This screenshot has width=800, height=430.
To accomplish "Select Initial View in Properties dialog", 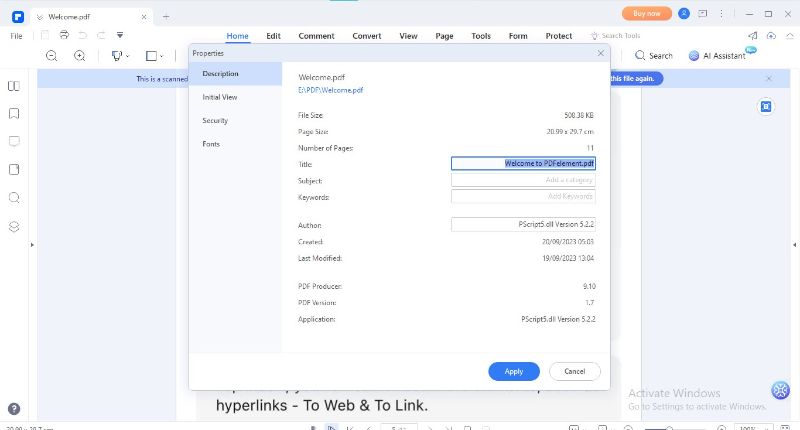I will click(235, 97).
